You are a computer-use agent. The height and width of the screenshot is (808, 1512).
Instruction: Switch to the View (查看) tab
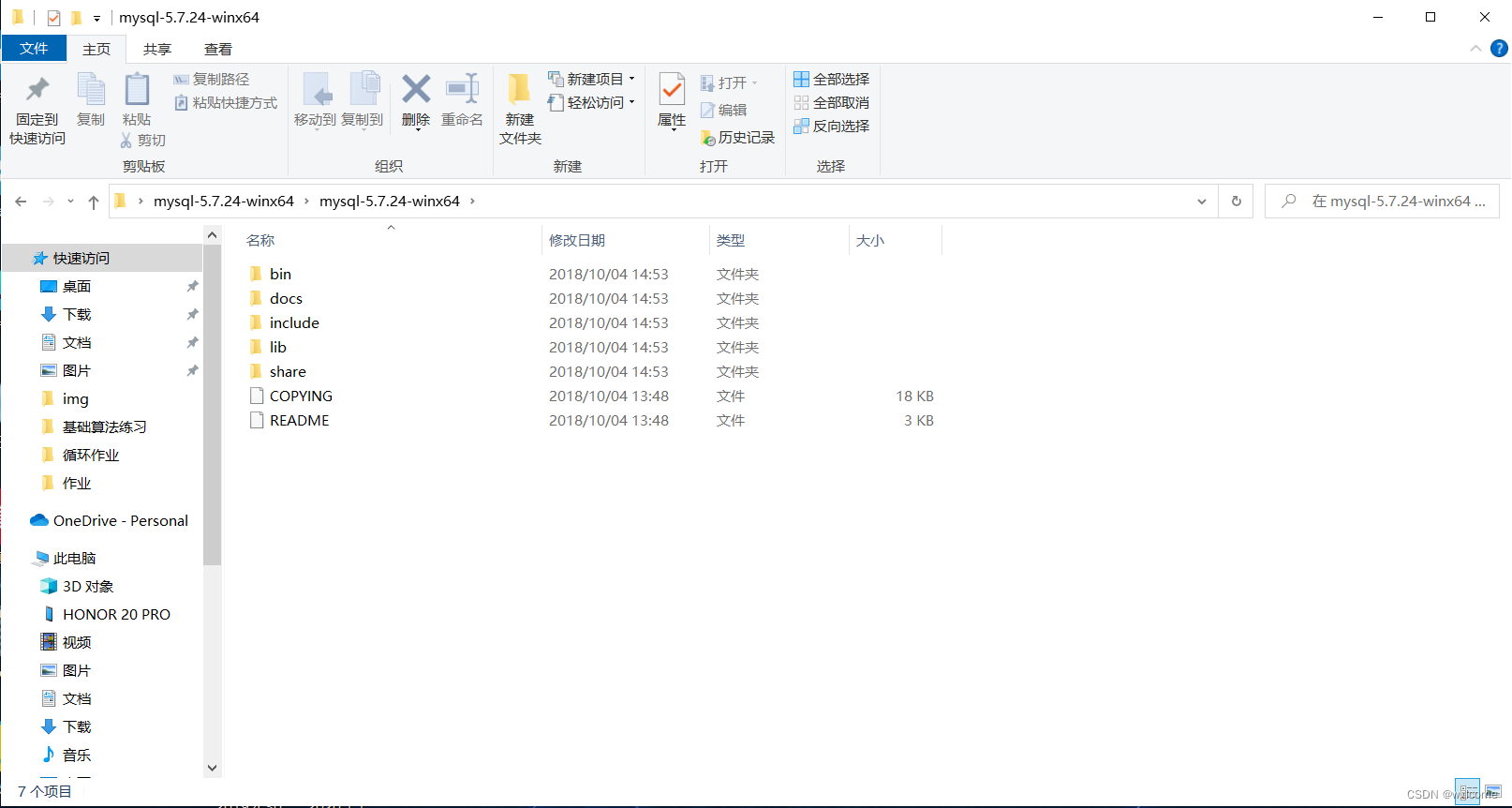pos(218,49)
